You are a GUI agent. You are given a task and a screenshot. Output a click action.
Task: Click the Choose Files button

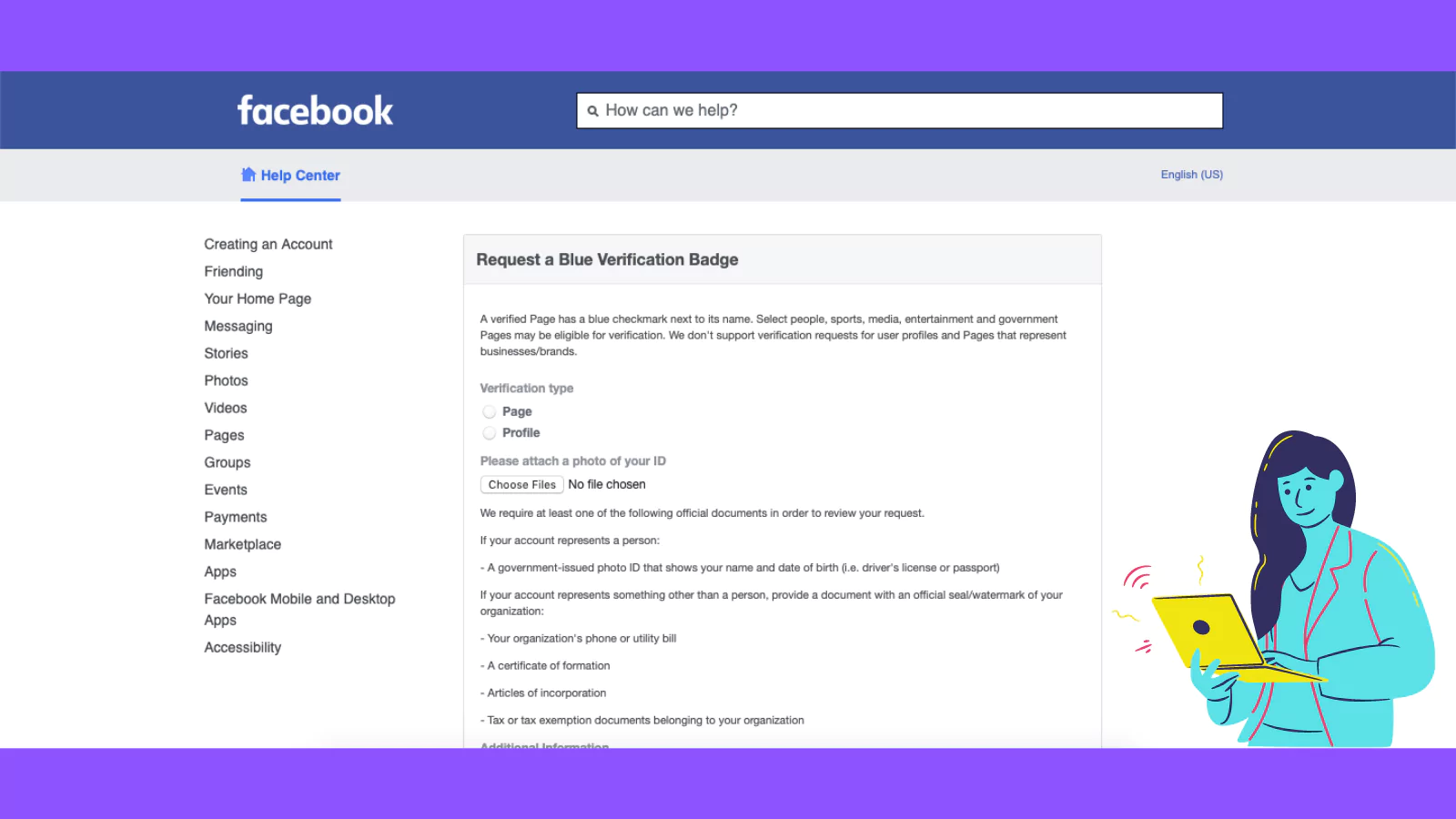(x=521, y=485)
